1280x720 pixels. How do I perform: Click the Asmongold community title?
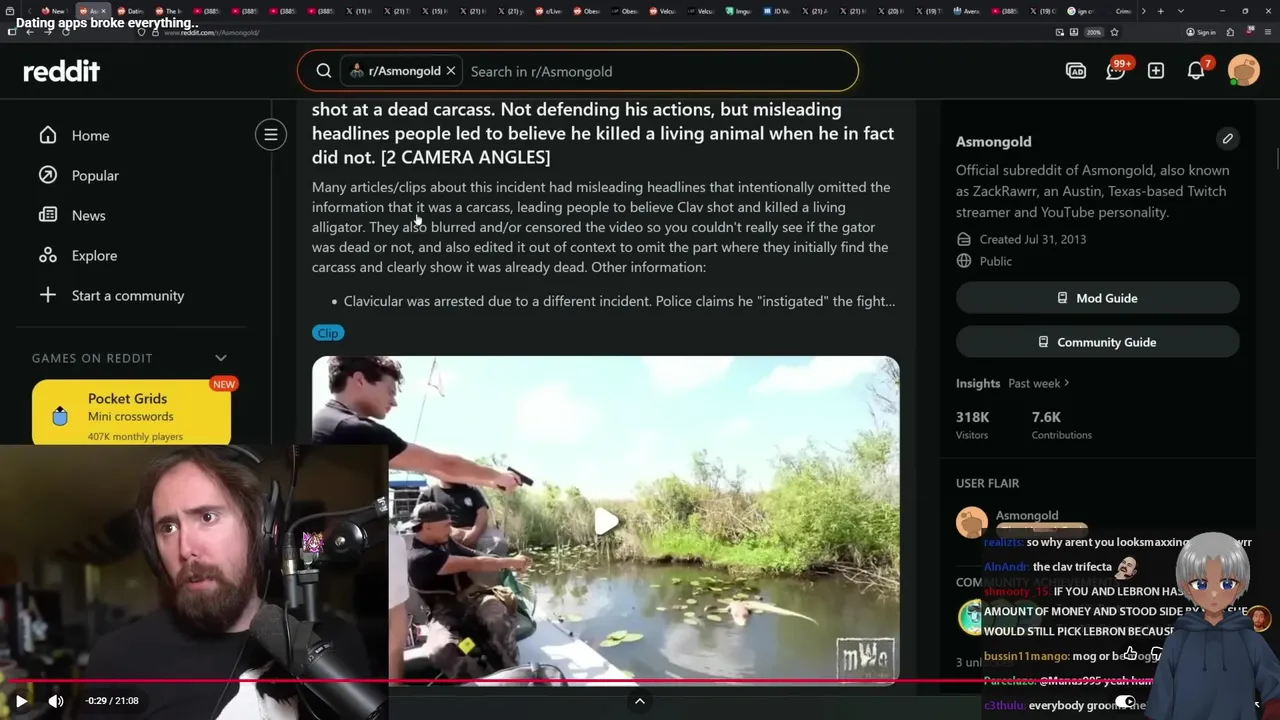point(993,141)
